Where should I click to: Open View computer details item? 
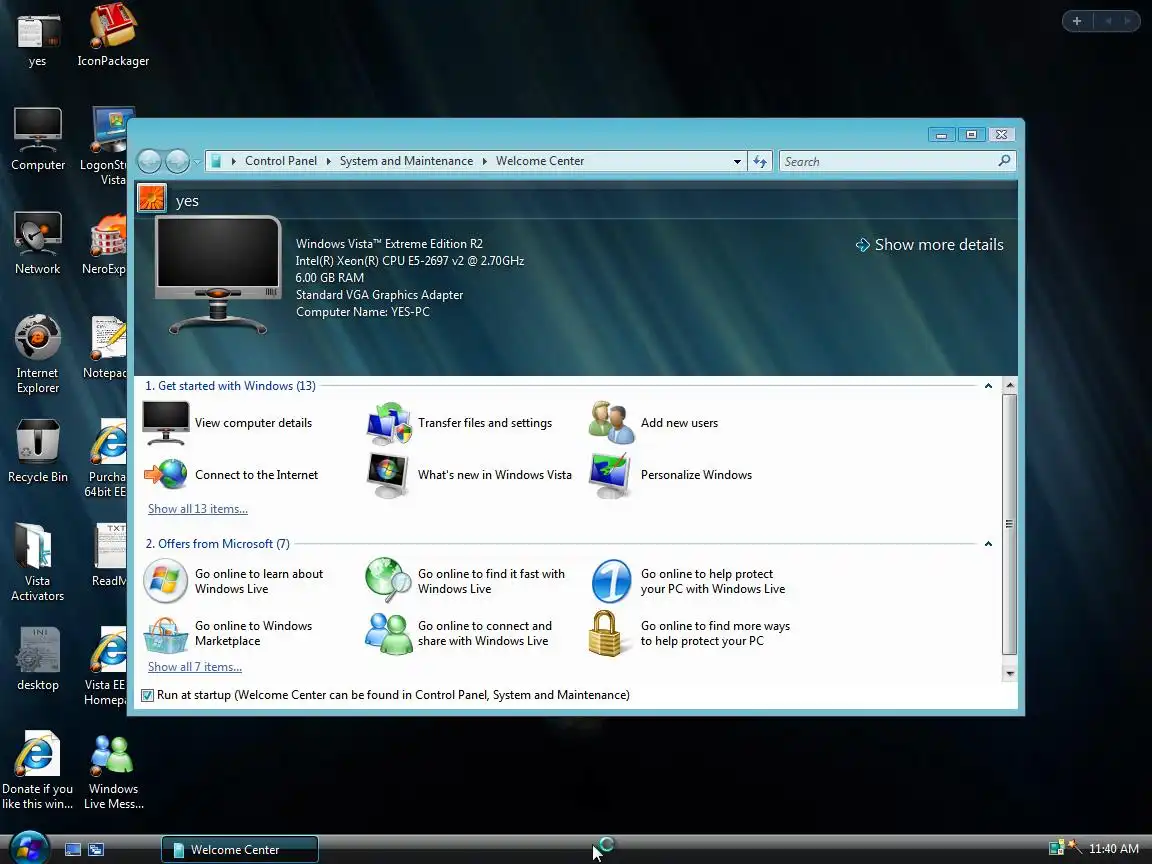tap(228, 423)
